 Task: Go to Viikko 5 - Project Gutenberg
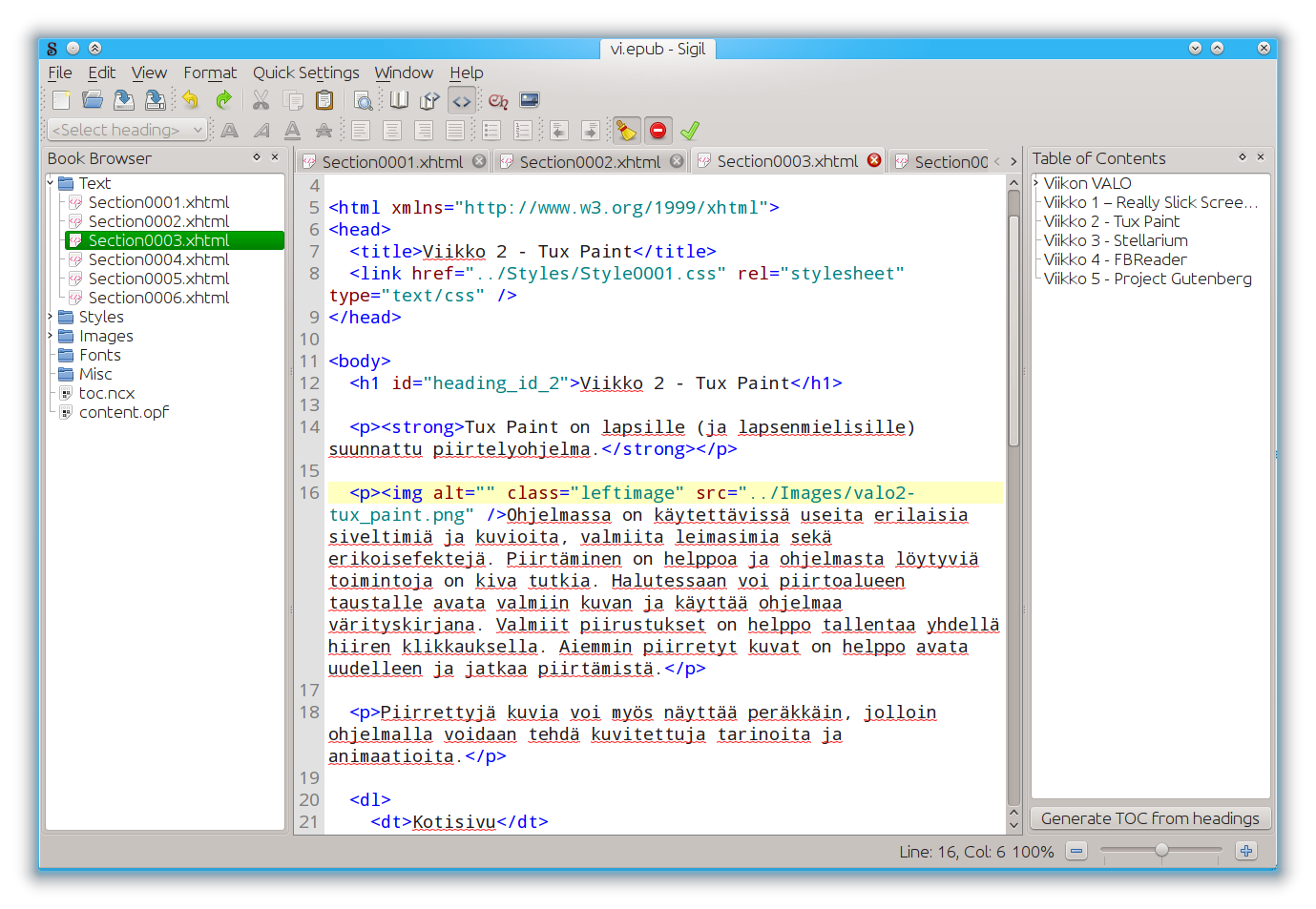coord(1147,279)
